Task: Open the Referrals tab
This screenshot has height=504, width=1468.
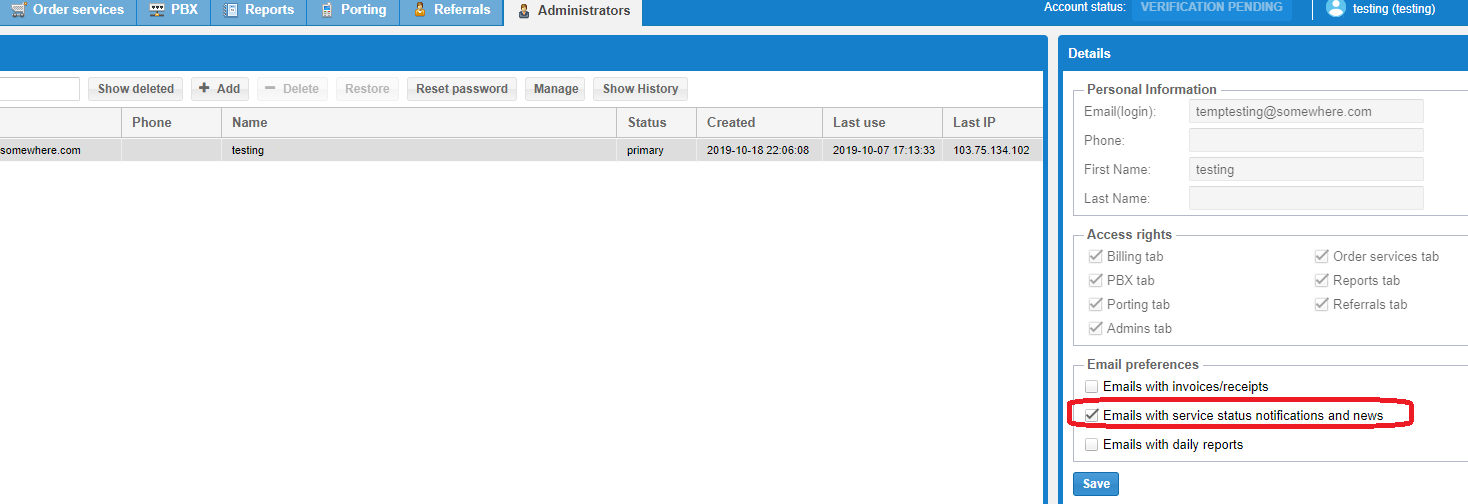Action: [x=451, y=11]
